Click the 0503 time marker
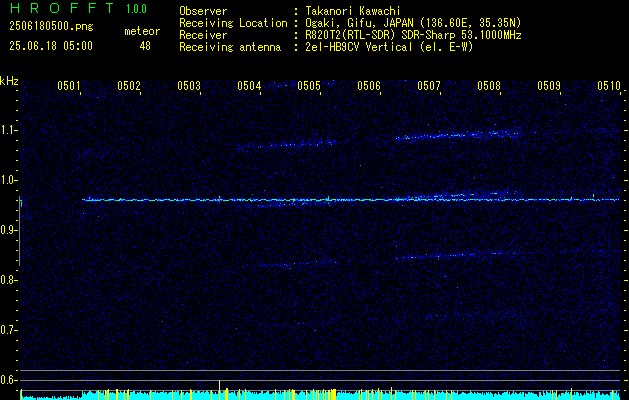Image resolution: width=629 pixels, height=400 pixels. click(189, 85)
